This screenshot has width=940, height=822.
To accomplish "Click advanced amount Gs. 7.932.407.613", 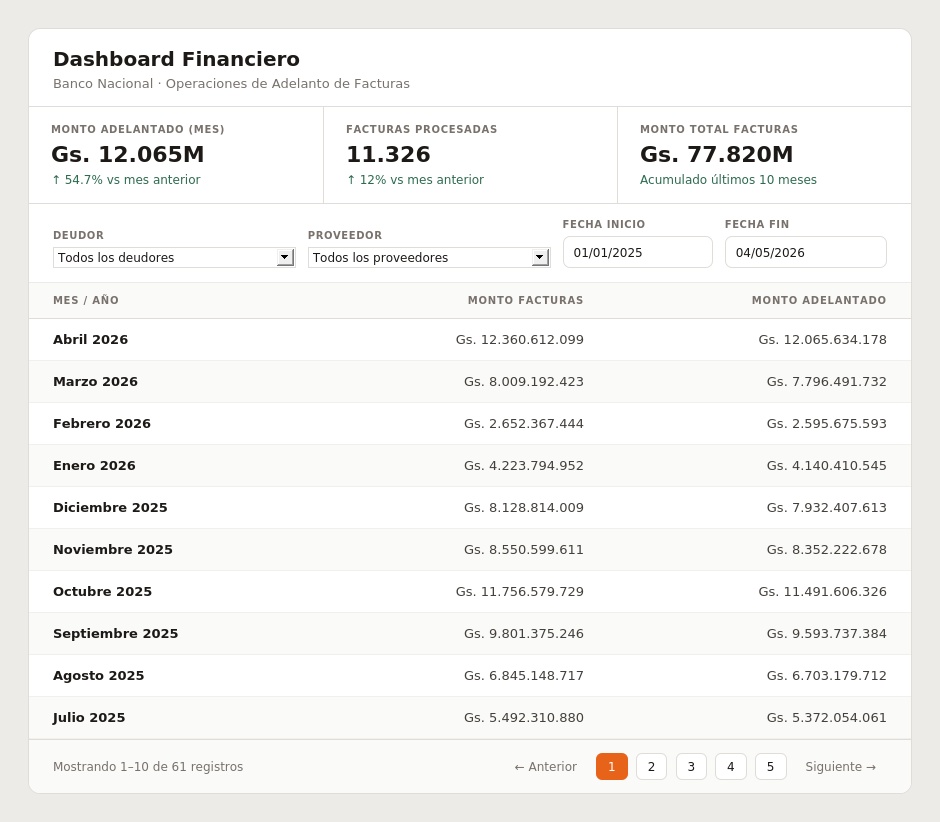I will tap(826, 507).
